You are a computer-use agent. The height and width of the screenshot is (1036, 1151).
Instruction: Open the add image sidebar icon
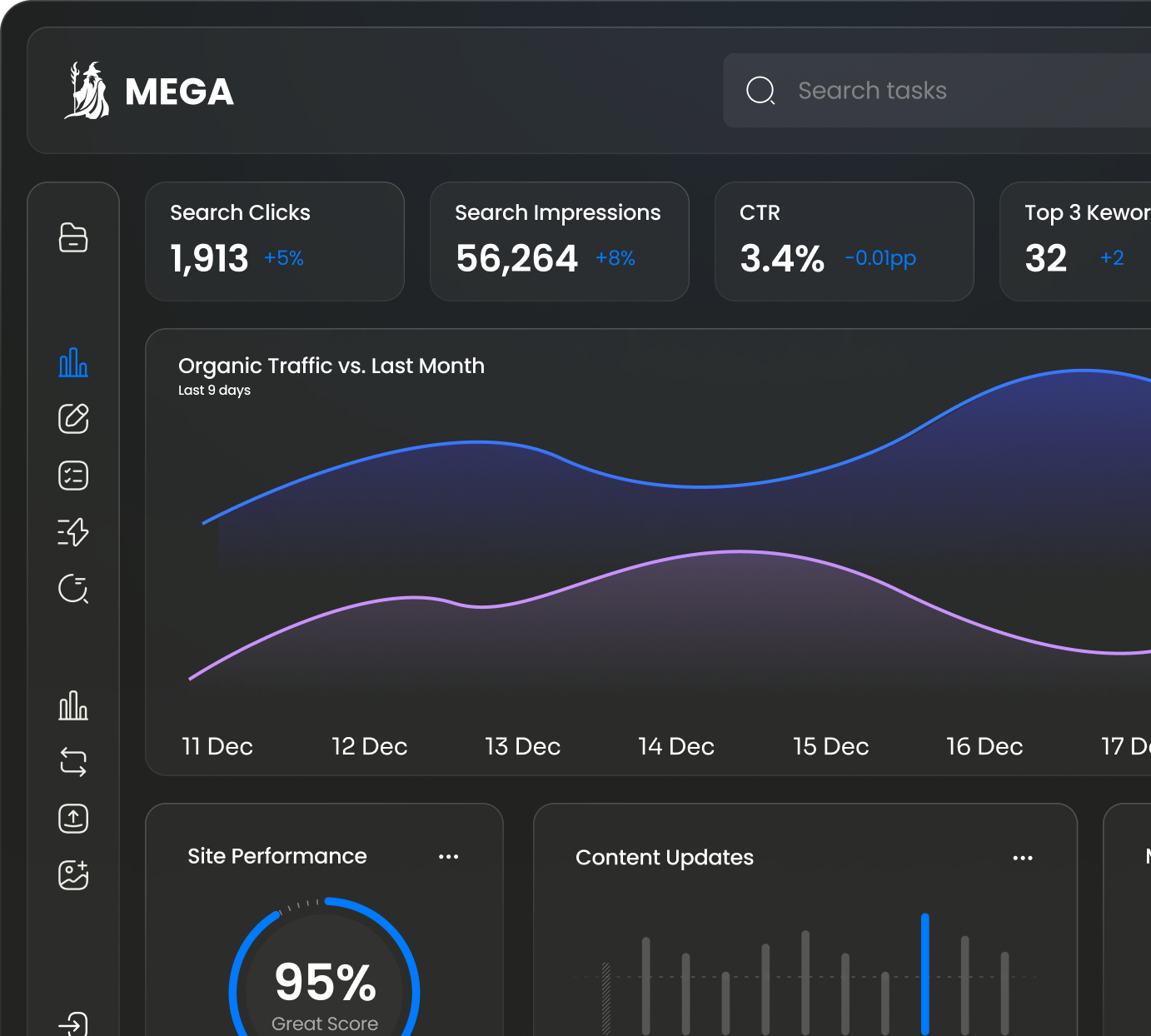(73, 874)
